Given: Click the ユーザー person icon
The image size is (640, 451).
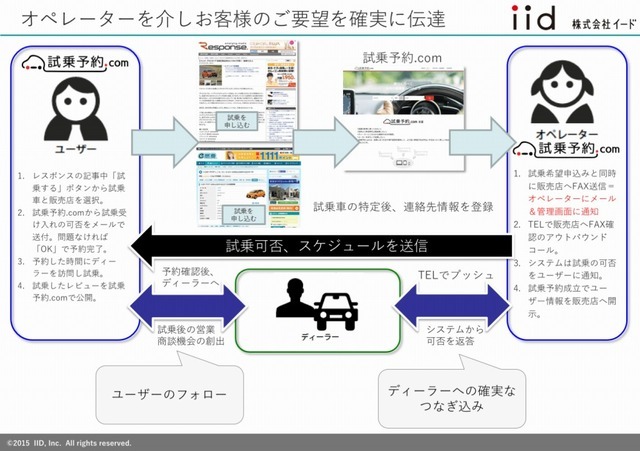Looking at the screenshot, I should 76,109.
